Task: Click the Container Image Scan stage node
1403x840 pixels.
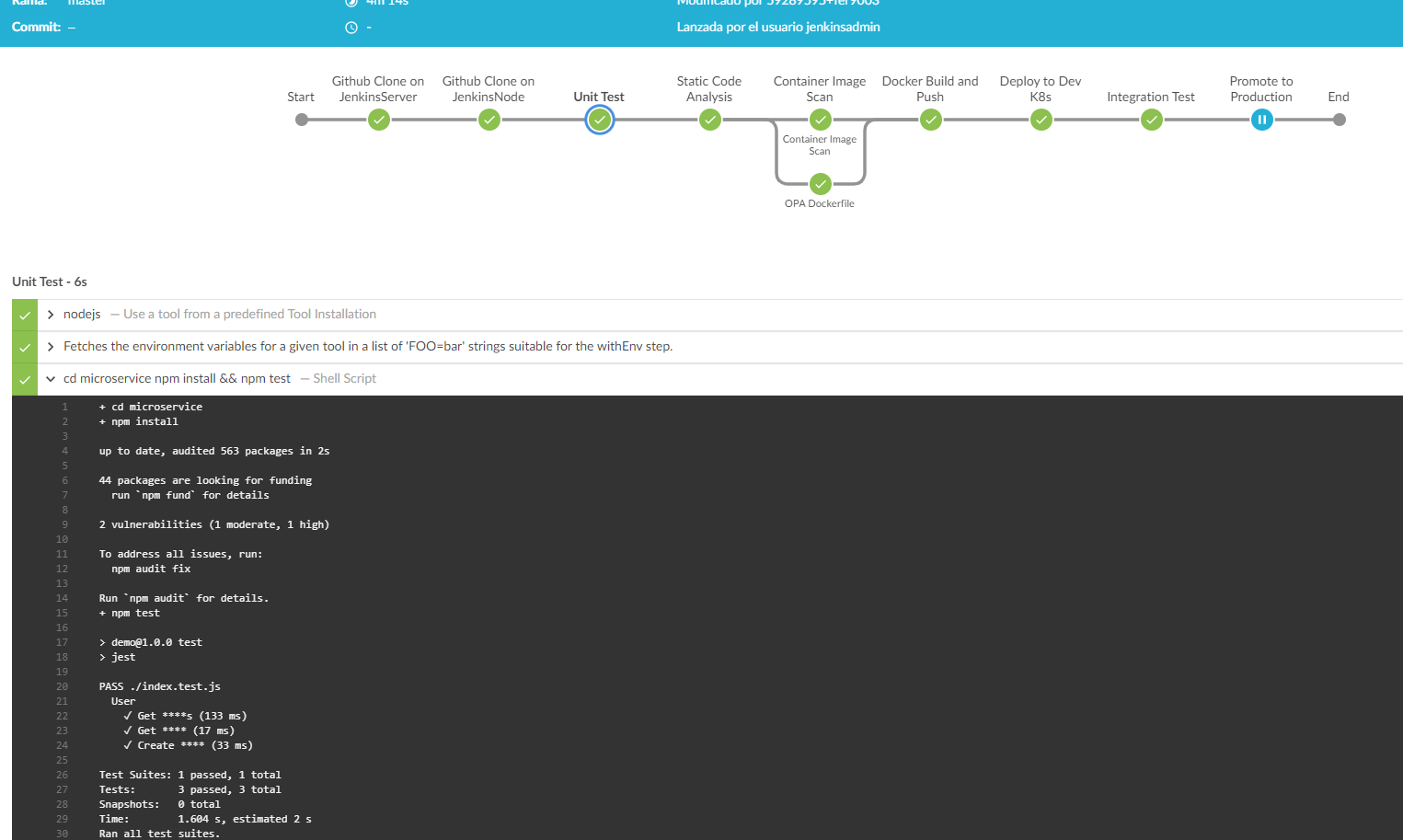Action: point(820,120)
